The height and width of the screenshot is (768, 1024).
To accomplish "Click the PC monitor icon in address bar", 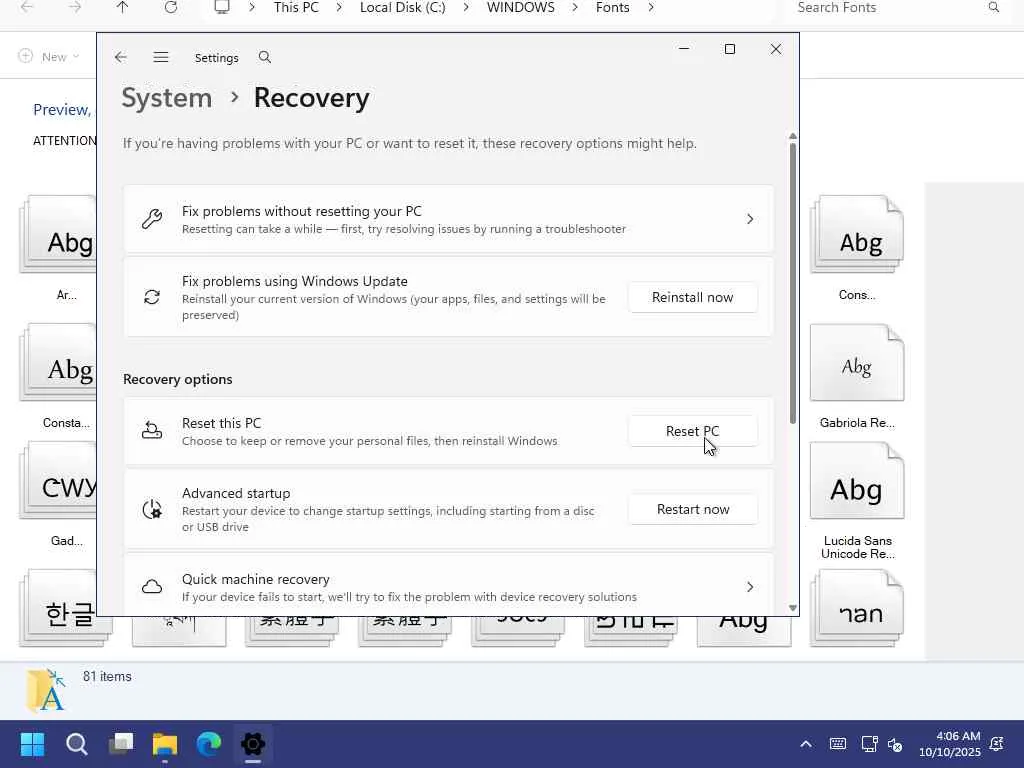I will [222, 7].
